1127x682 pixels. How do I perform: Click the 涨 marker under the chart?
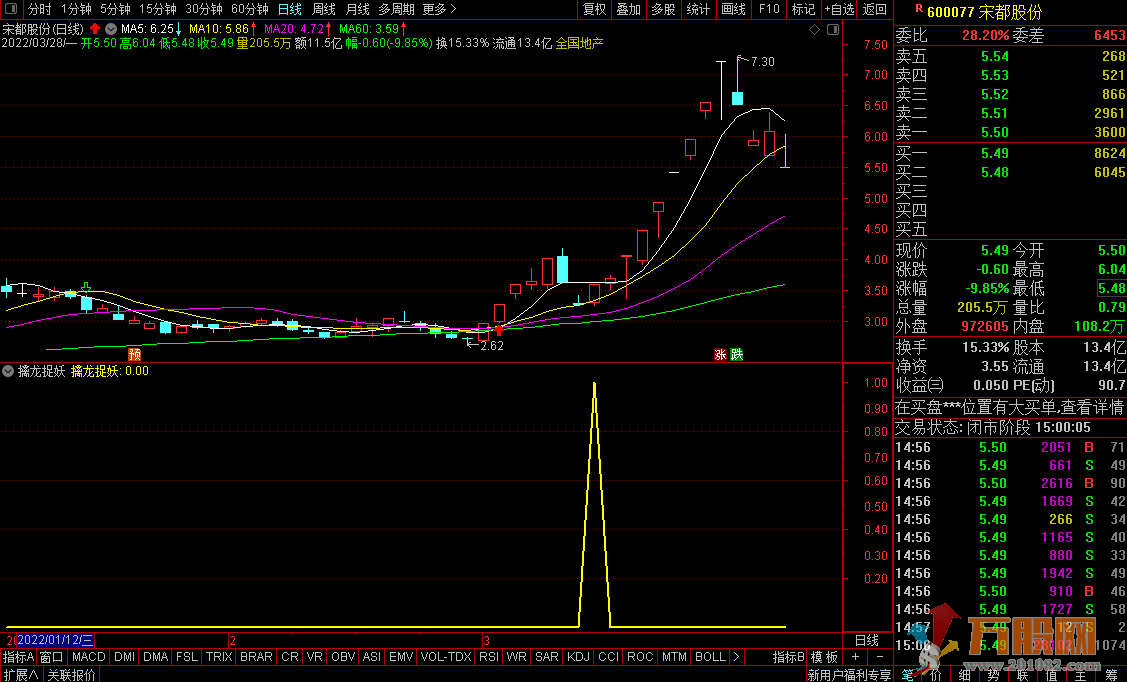[719, 354]
